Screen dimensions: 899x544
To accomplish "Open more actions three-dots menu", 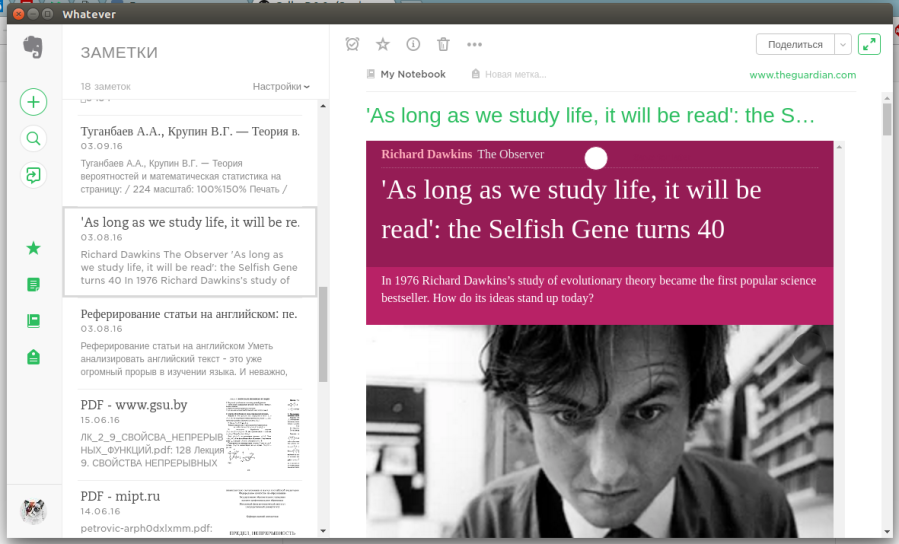I will [x=474, y=44].
